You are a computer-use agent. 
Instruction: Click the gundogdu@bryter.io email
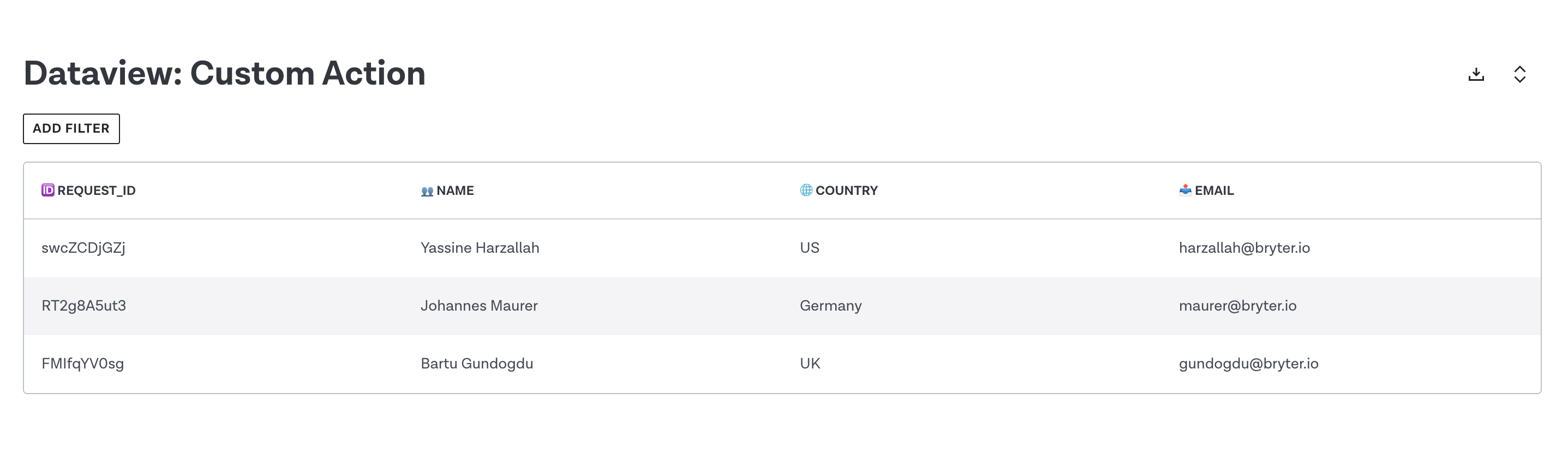[1248, 364]
